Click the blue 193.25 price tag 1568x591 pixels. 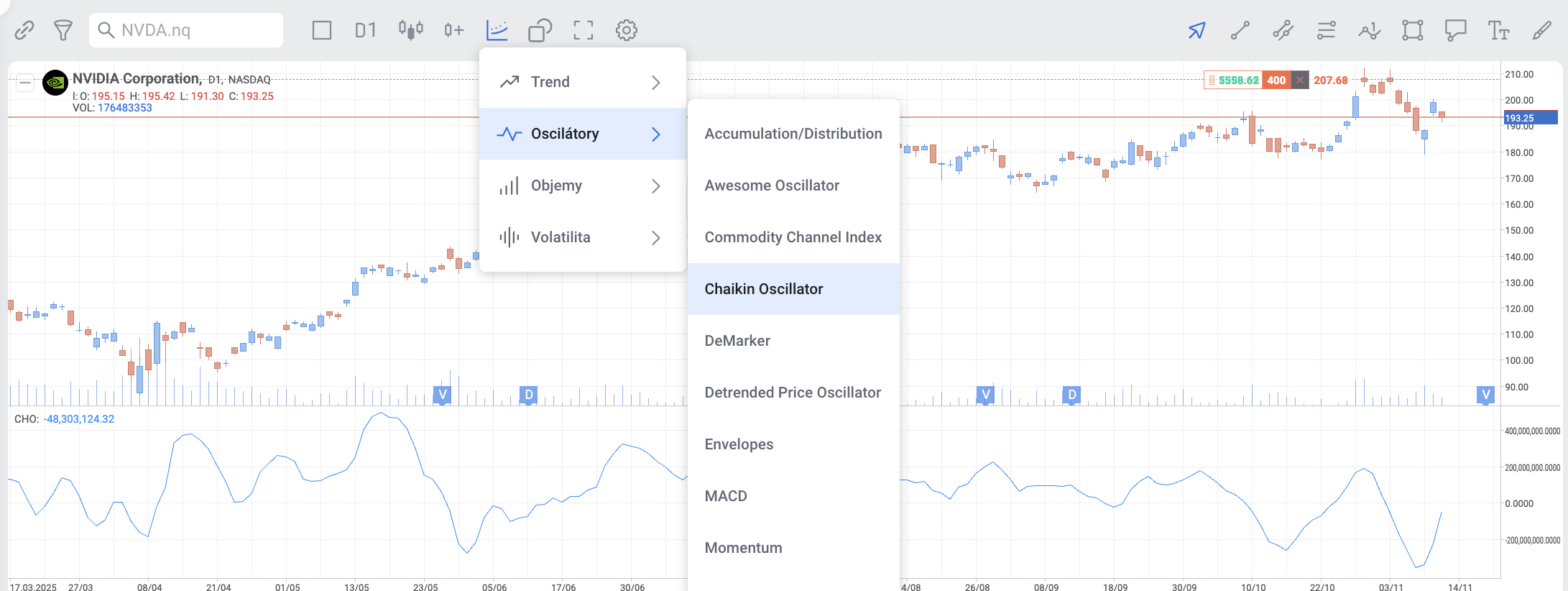click(x=1530, y=118)
